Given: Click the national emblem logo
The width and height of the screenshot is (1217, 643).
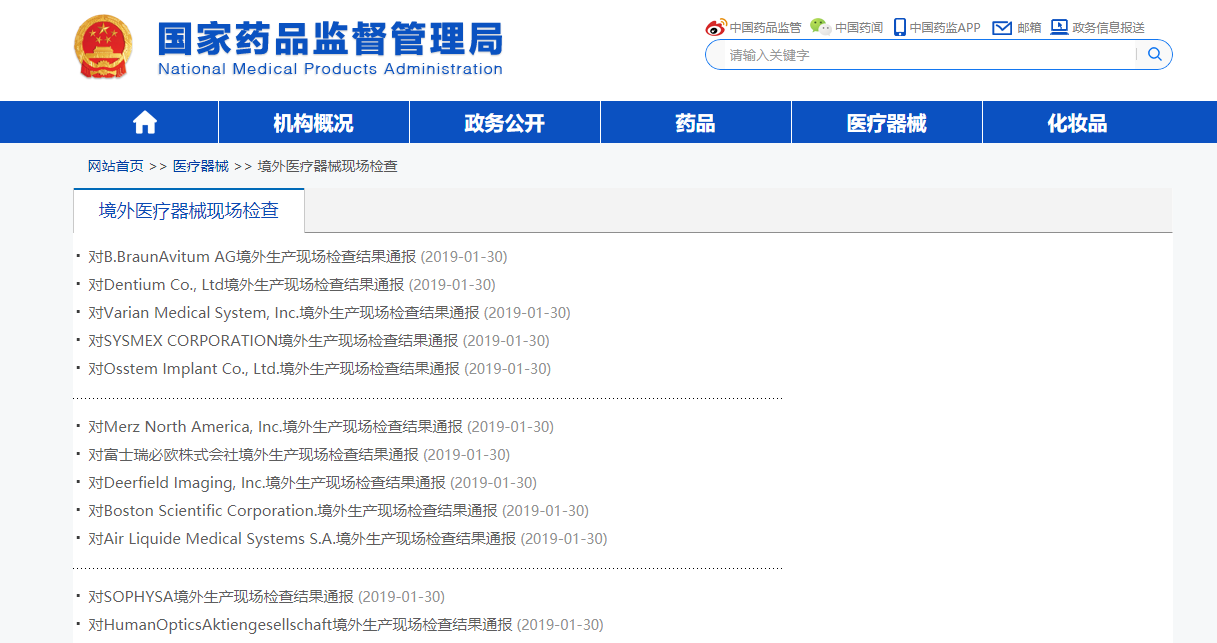Looking at the screenshot, I should pos(103,48).
